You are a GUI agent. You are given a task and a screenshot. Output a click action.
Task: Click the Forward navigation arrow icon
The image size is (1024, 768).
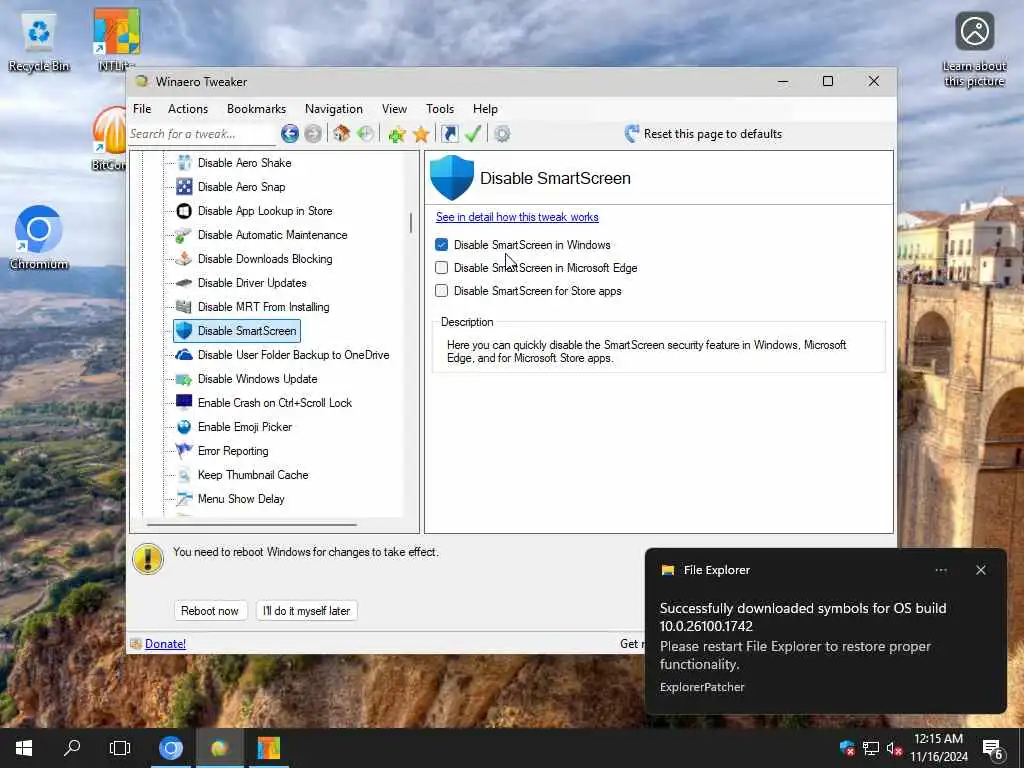(x=313, y=134)
